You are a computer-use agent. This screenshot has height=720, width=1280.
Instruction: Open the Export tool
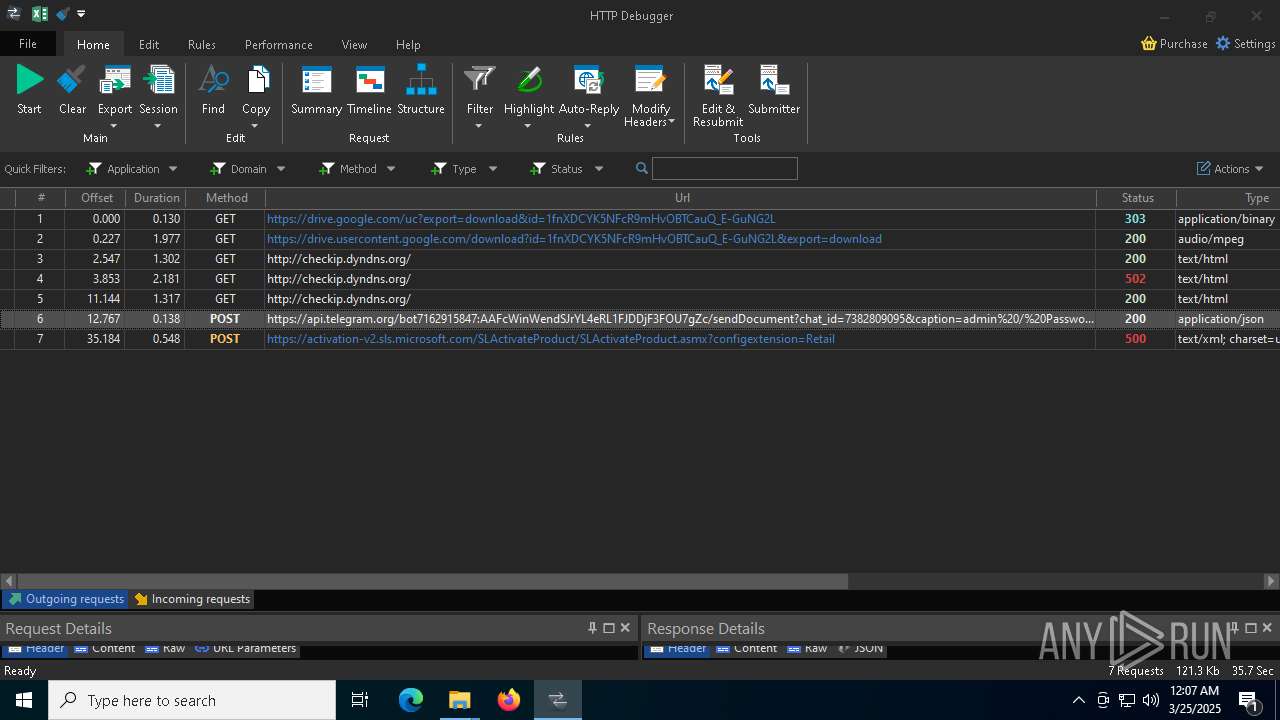(114, 90)
